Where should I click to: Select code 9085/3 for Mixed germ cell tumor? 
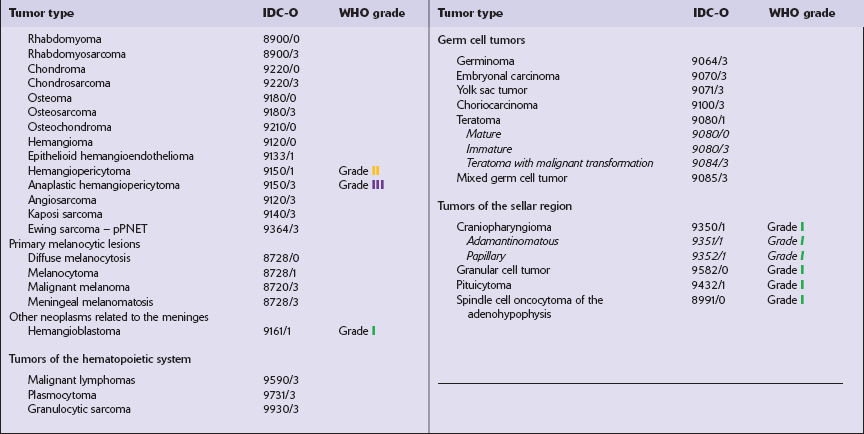point(707,178)
